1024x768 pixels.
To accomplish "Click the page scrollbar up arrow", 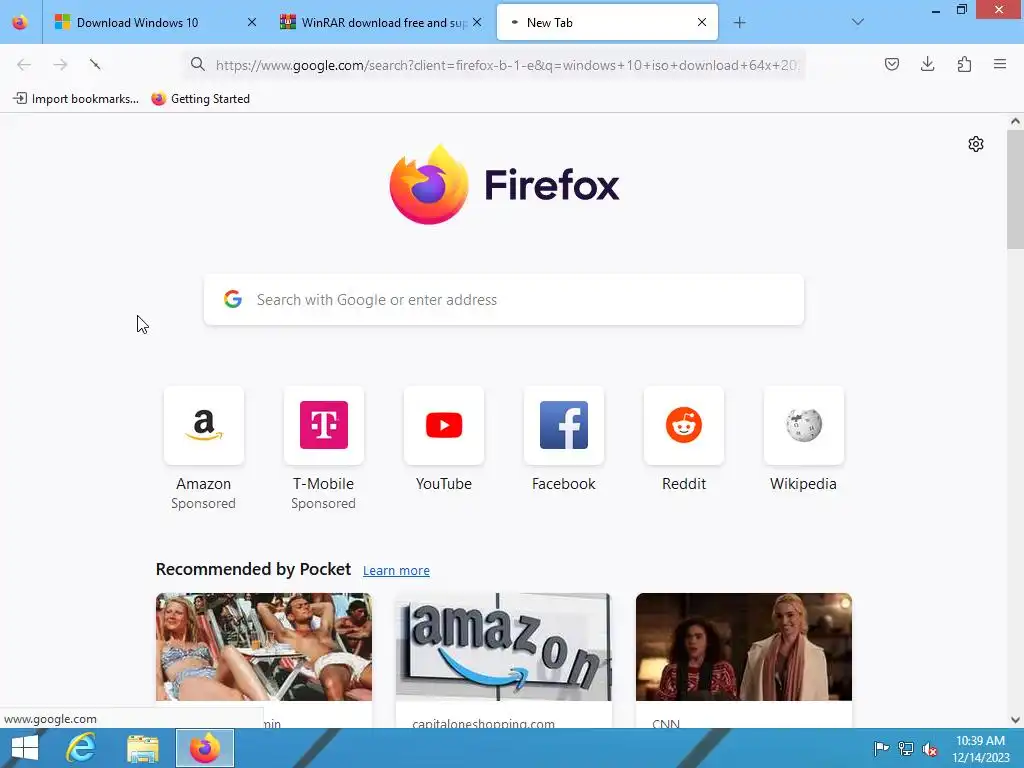I will coord(1015,121).
